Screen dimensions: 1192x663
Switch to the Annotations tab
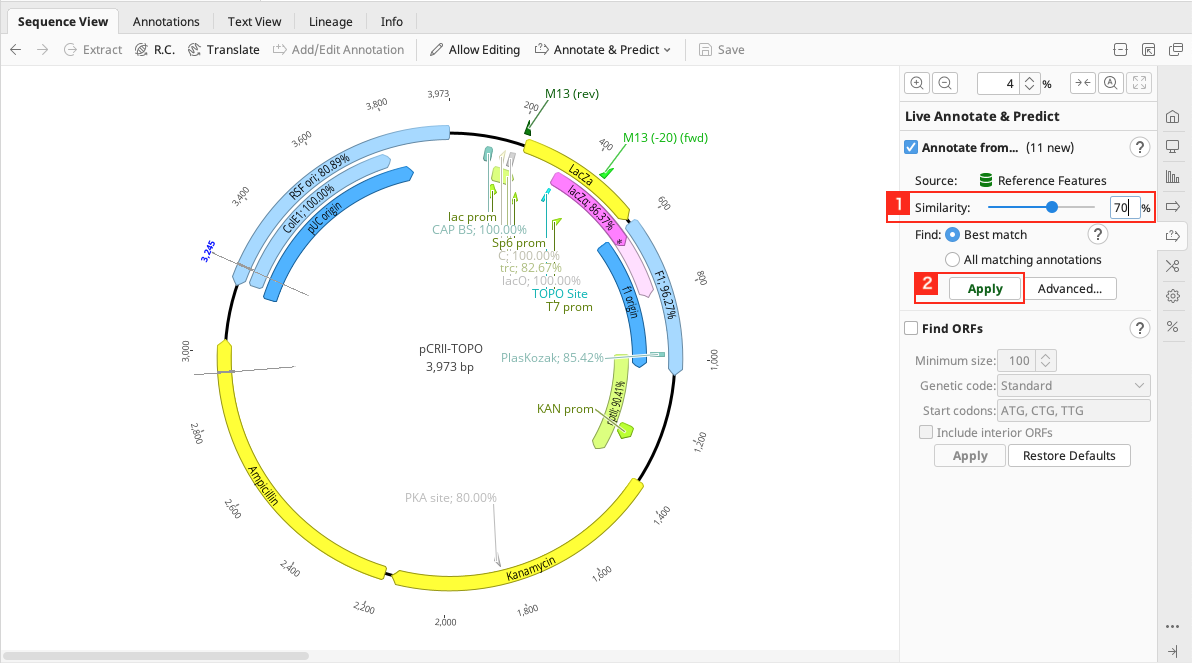(x=166, y=21)
